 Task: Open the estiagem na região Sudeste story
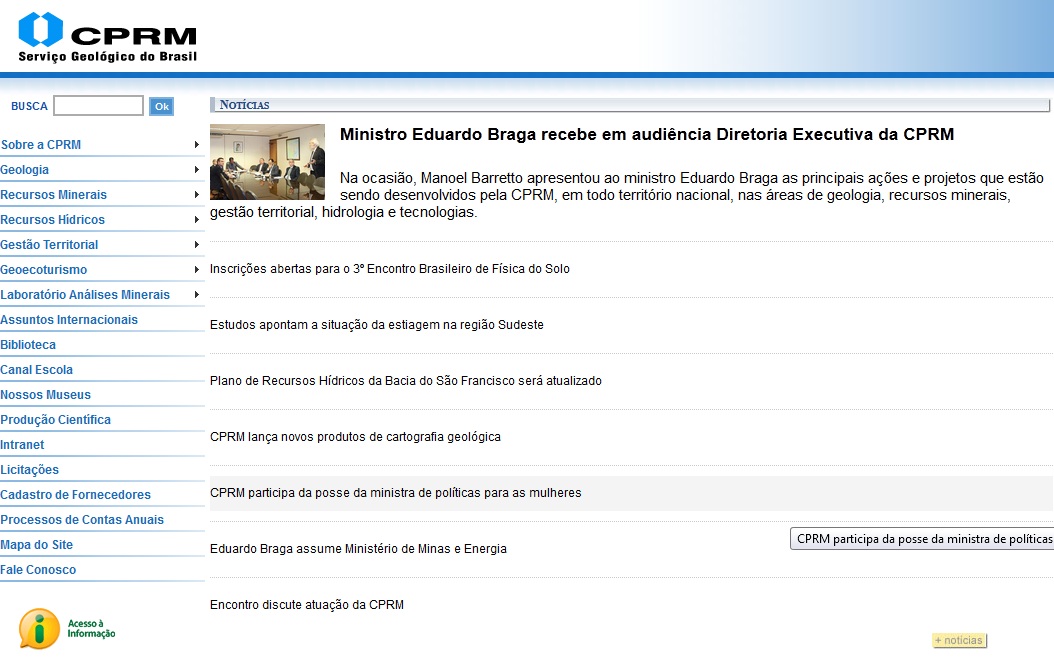376,325
